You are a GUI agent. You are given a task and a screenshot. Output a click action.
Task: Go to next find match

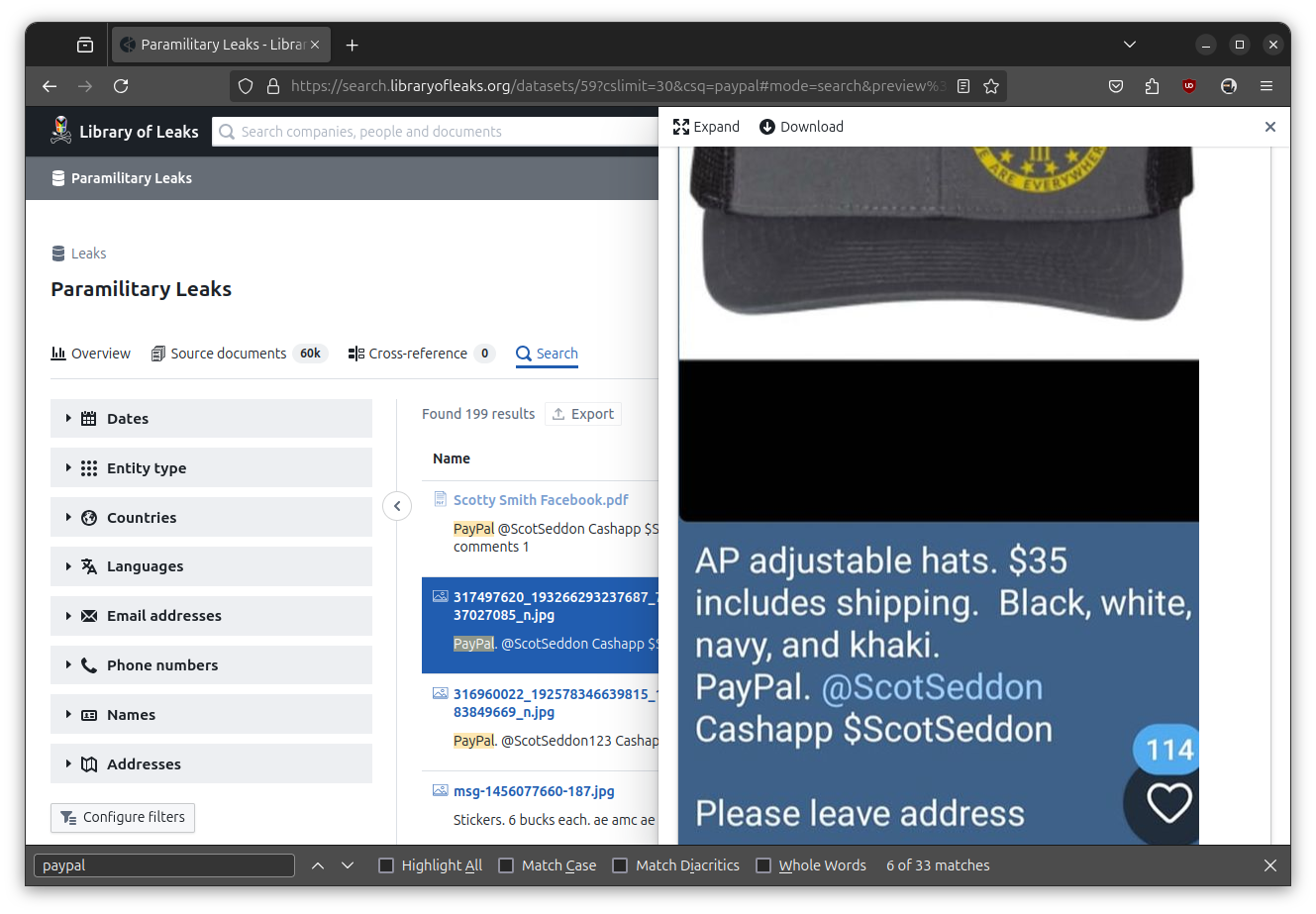[x=348, y=865]
